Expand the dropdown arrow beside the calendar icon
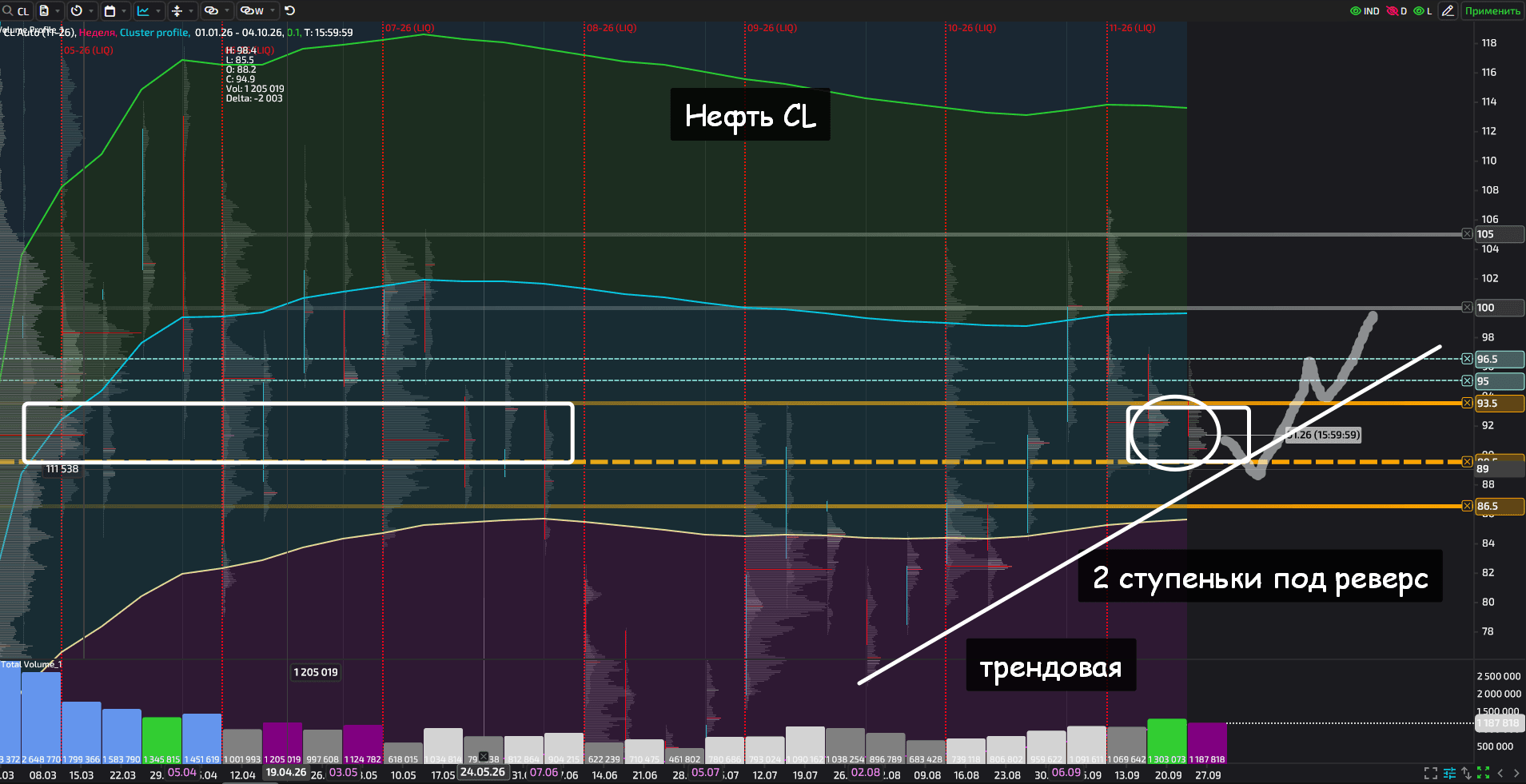Image resolution: width=1526 pixels, height=784 pixels. pyautogui.click(x=125, y=11)
